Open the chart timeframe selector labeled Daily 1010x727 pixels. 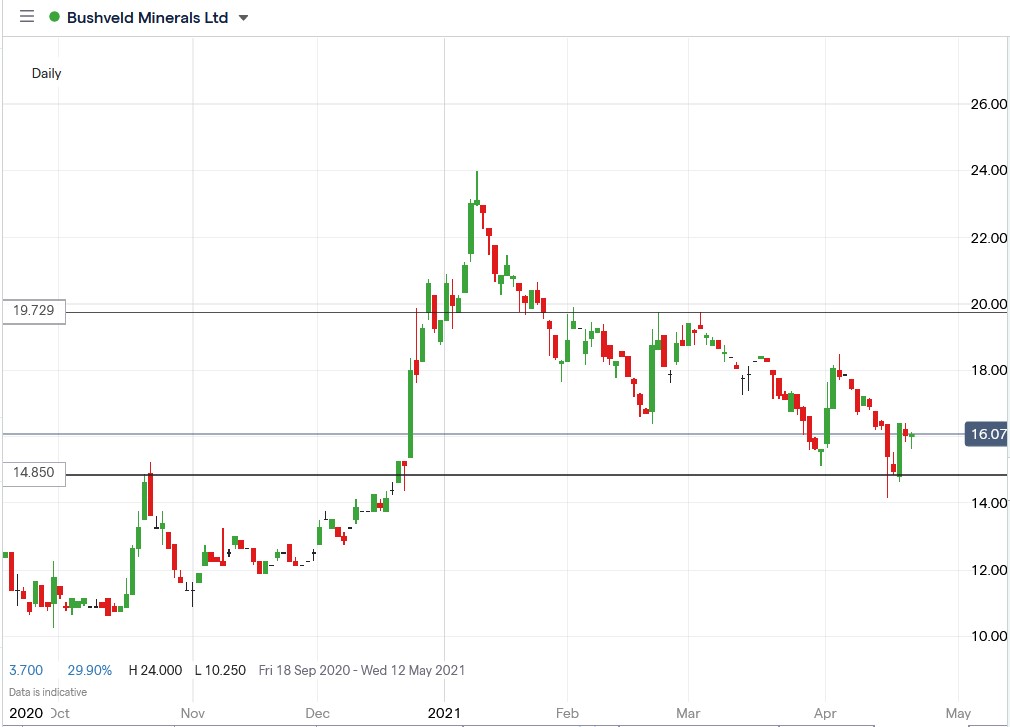click(46, 73)
